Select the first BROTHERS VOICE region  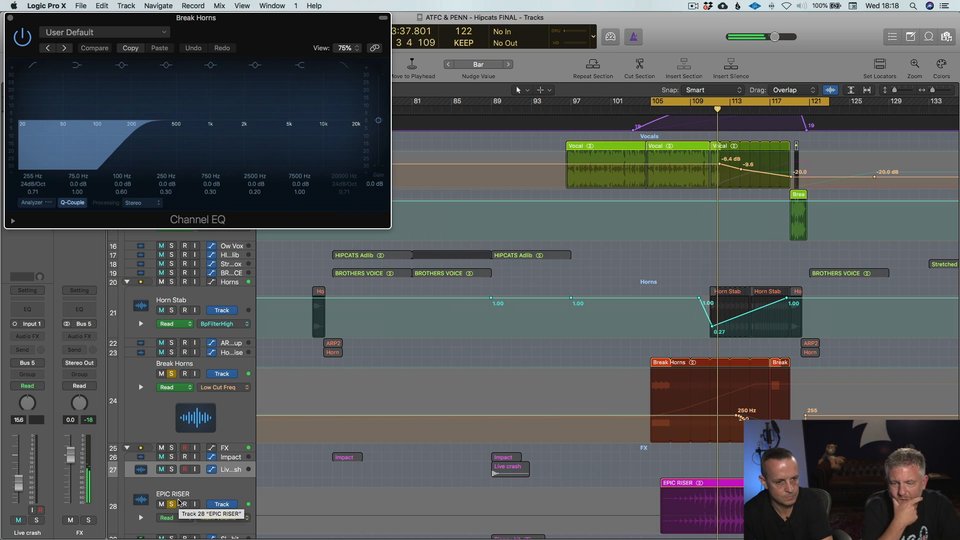coord(372,274)
